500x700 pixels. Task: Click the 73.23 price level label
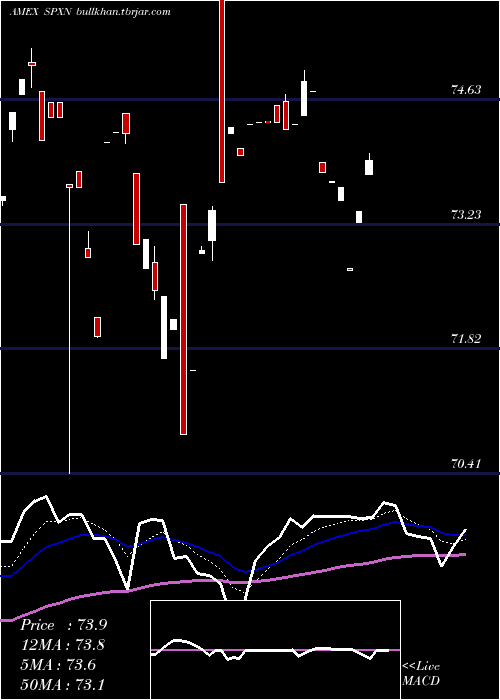pos(466,215)
